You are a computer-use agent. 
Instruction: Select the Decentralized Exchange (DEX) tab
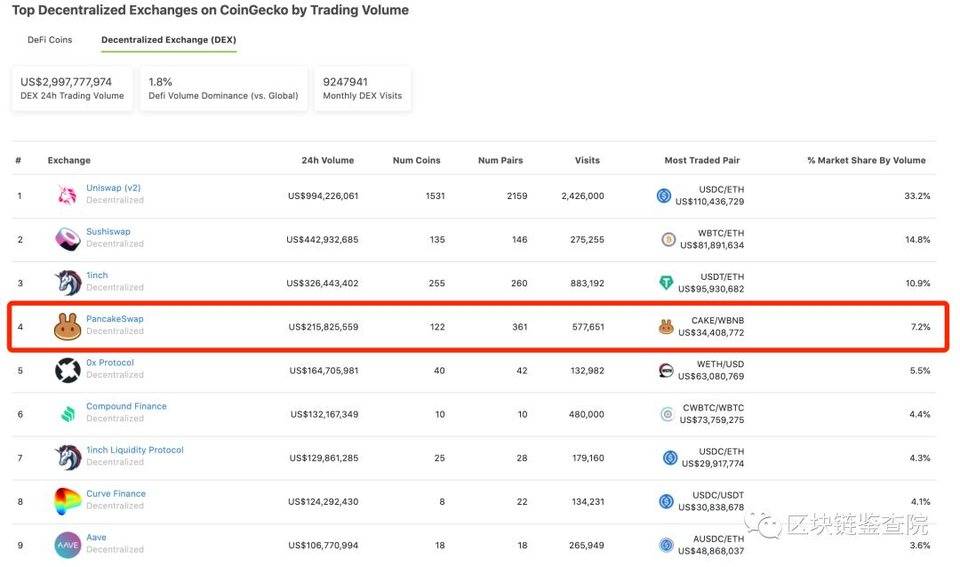(x=169, y=40)
